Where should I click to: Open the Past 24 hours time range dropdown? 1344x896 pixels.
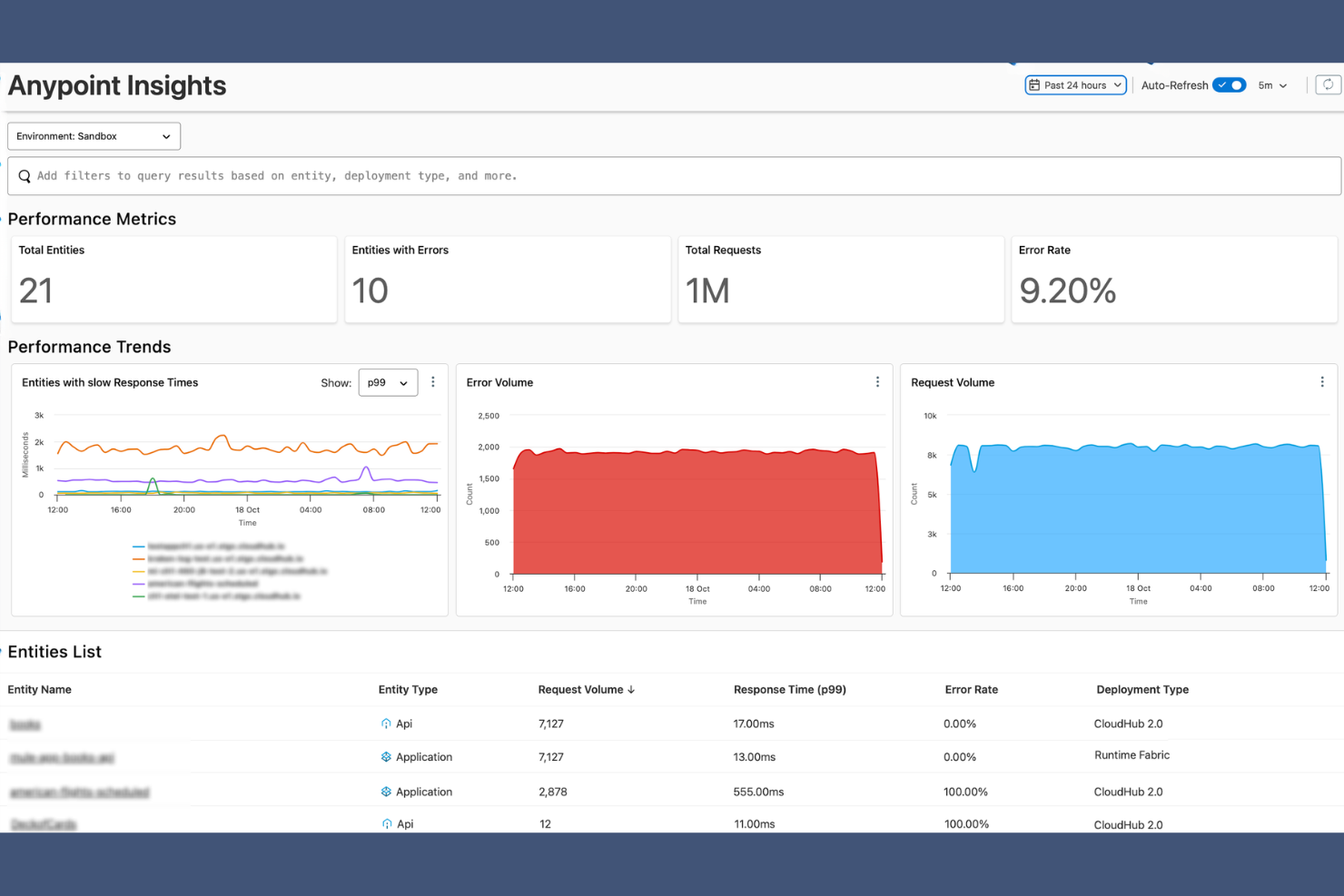(x=1076, y=85)
